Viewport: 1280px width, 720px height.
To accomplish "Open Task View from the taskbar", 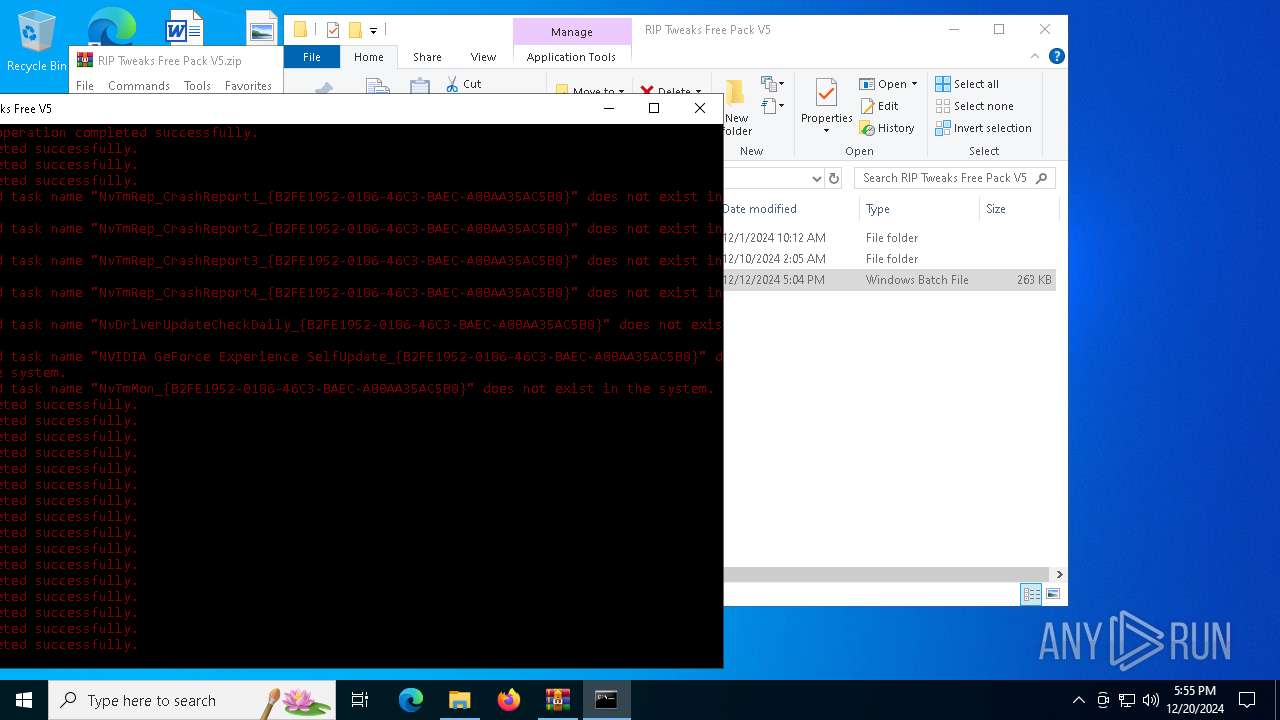I will point(360,700).
